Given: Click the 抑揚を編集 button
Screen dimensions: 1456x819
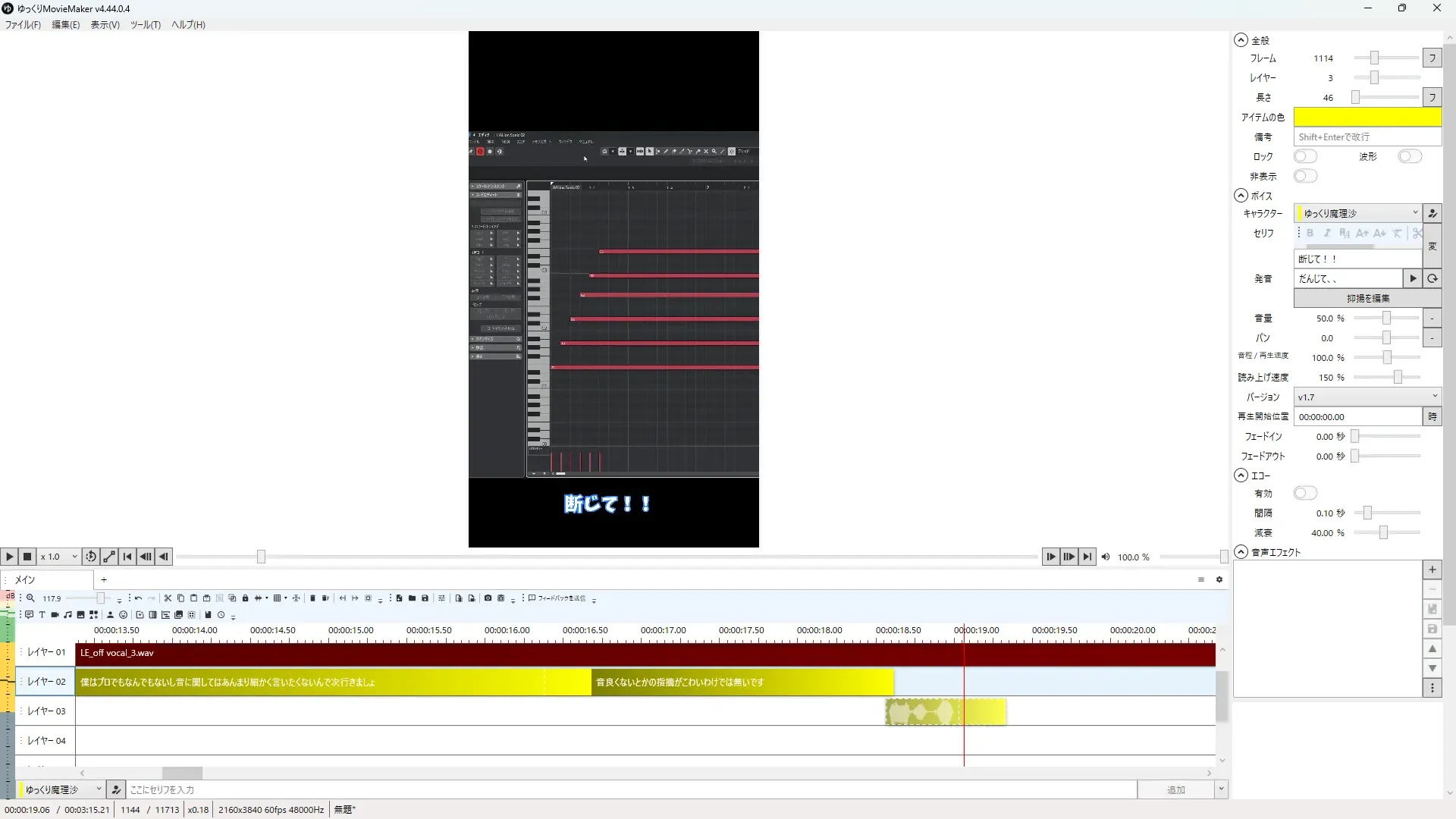Looking at the screenshot, I should [x=1367, y=298].
